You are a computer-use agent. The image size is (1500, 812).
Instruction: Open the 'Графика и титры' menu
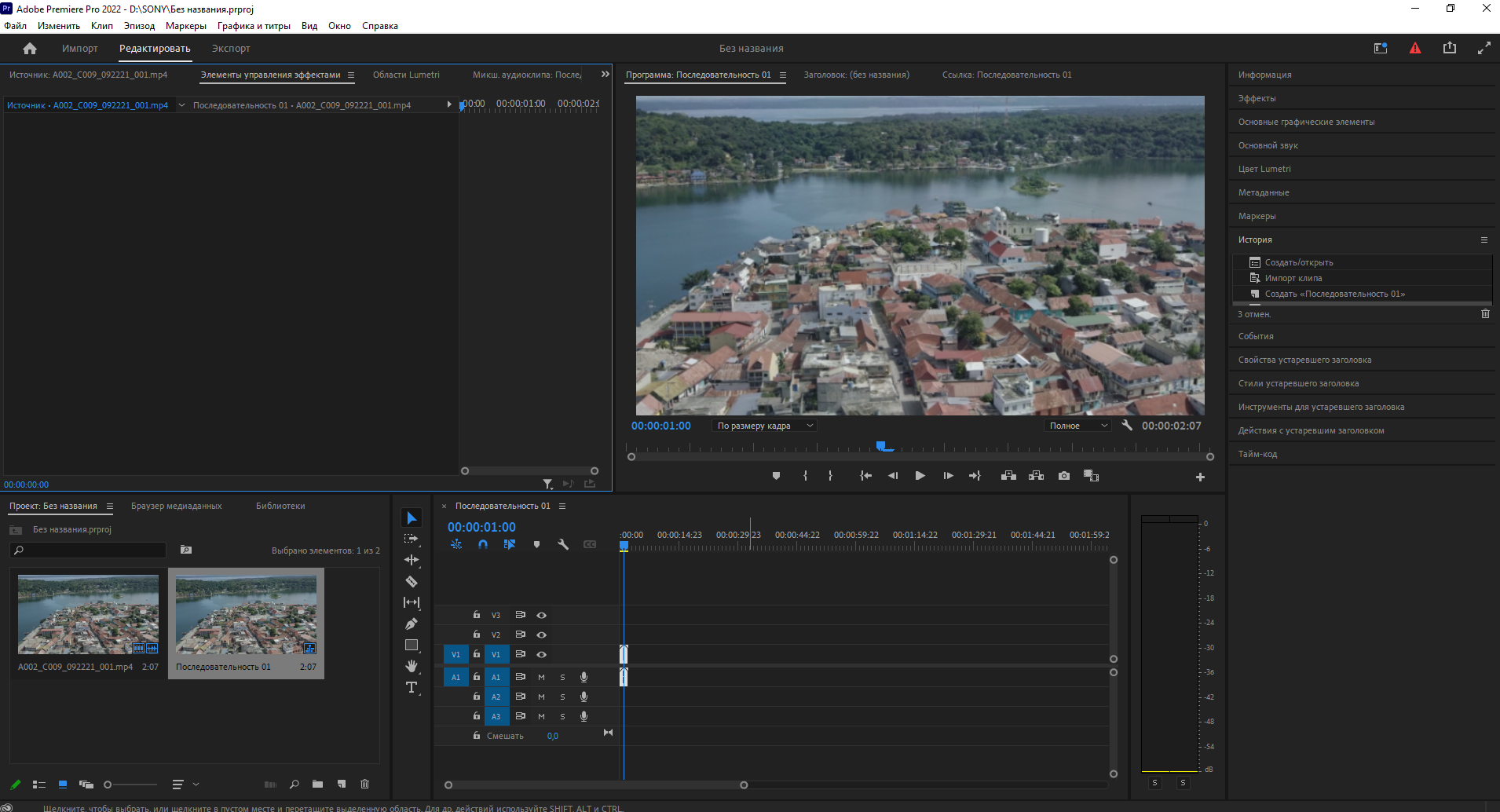tap(254, 26)
